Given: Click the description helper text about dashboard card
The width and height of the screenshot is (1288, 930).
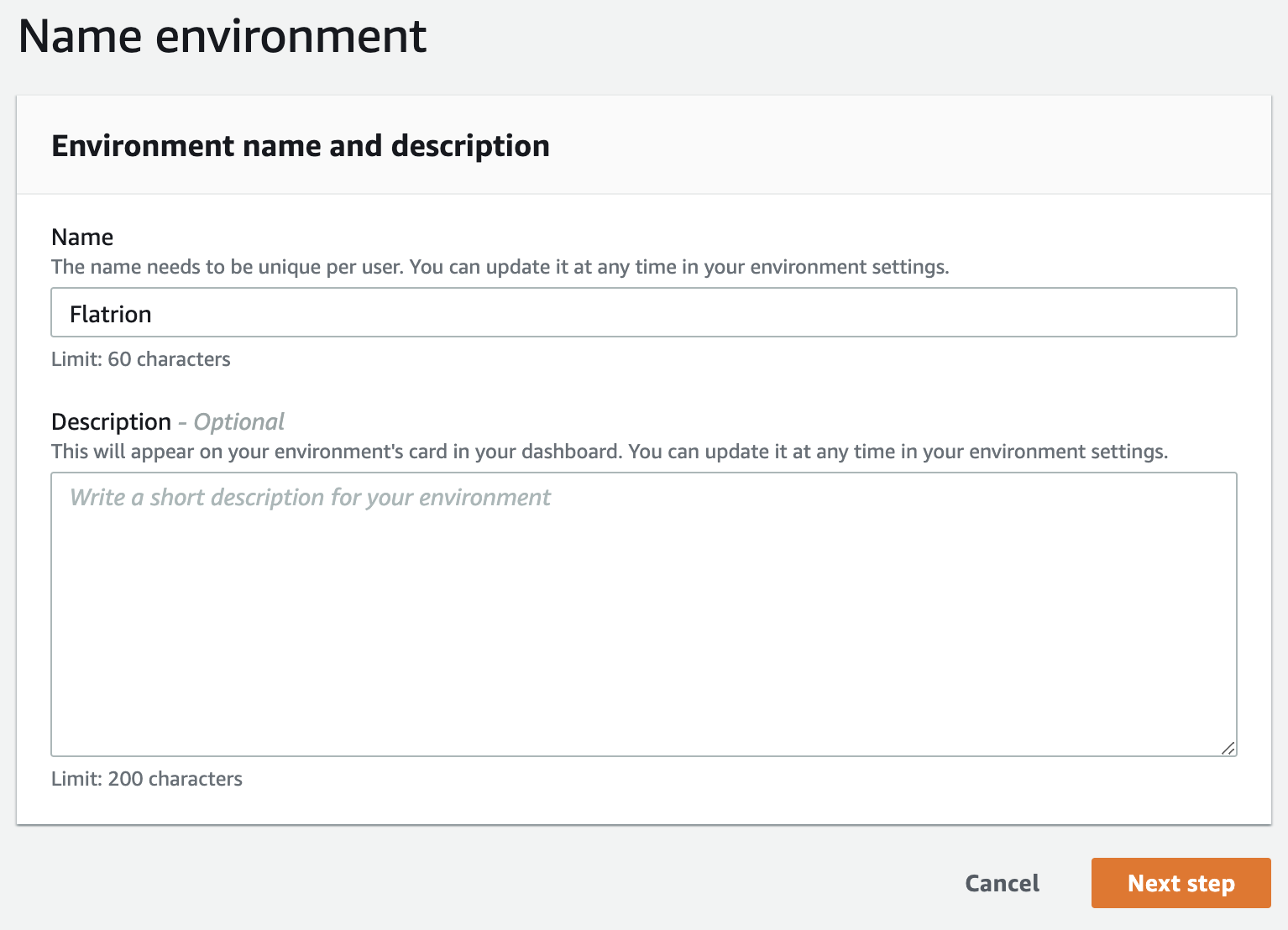Looking at the screenshot, I should [x=610, y=451].
